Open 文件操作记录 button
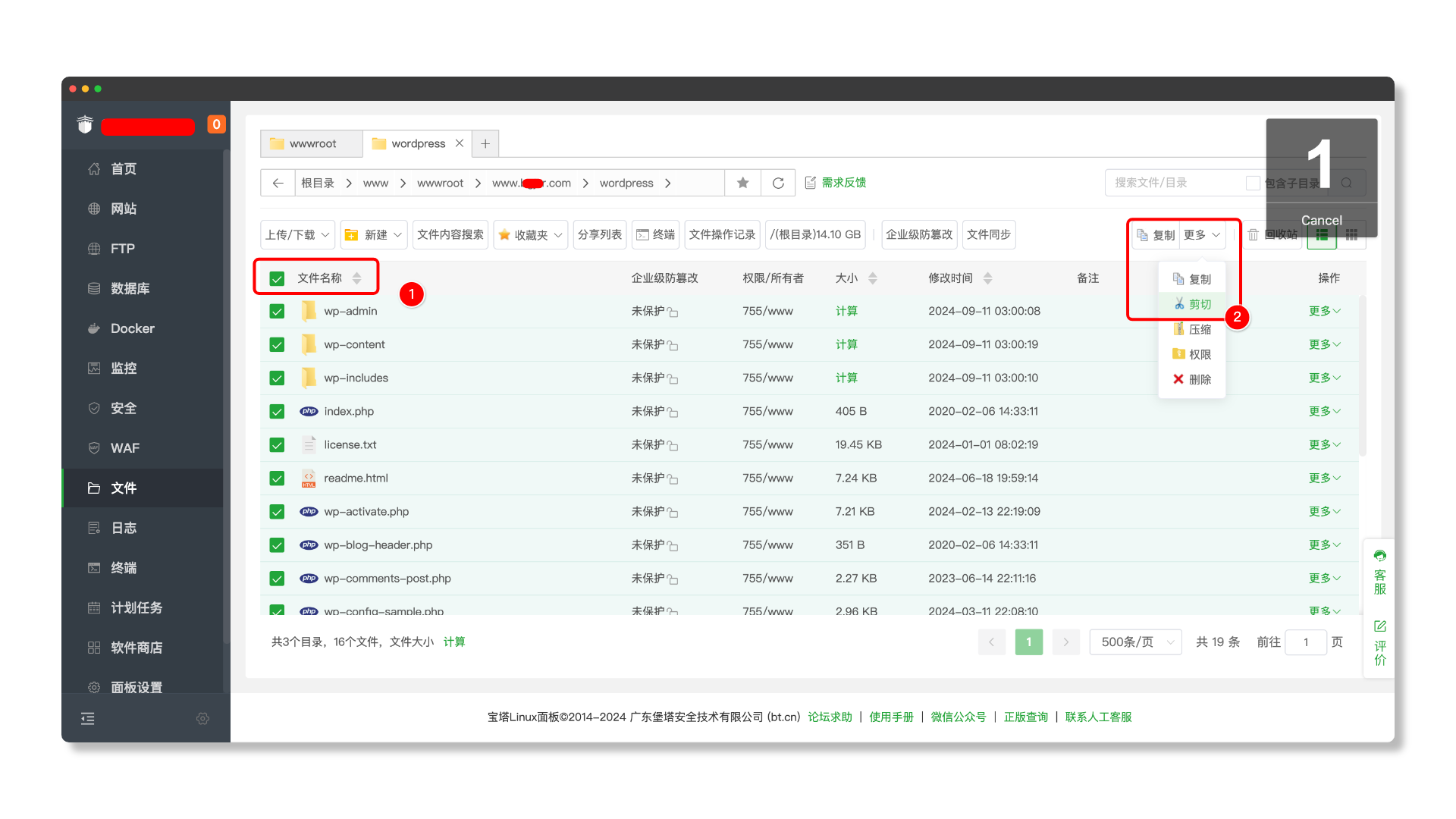1456x819 pixels. 722,235
